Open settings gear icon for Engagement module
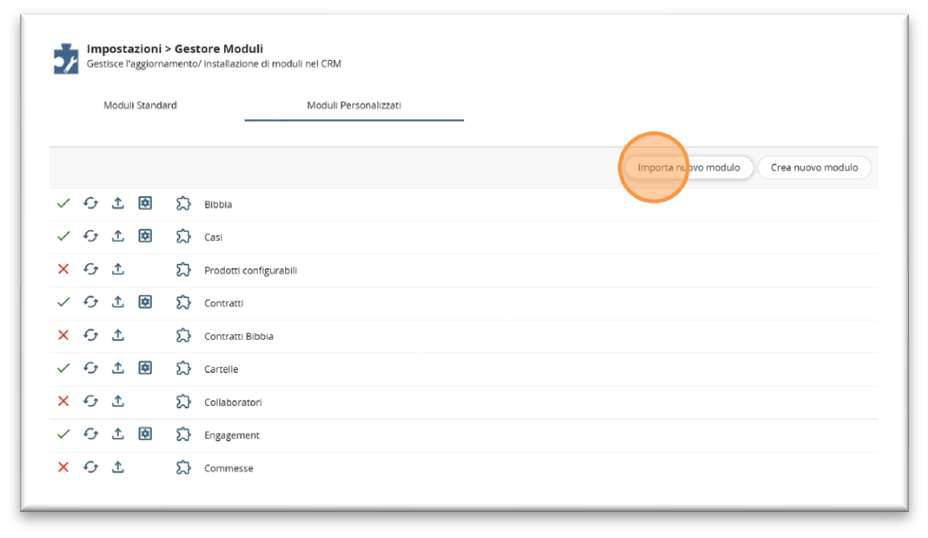 point(145,434)
